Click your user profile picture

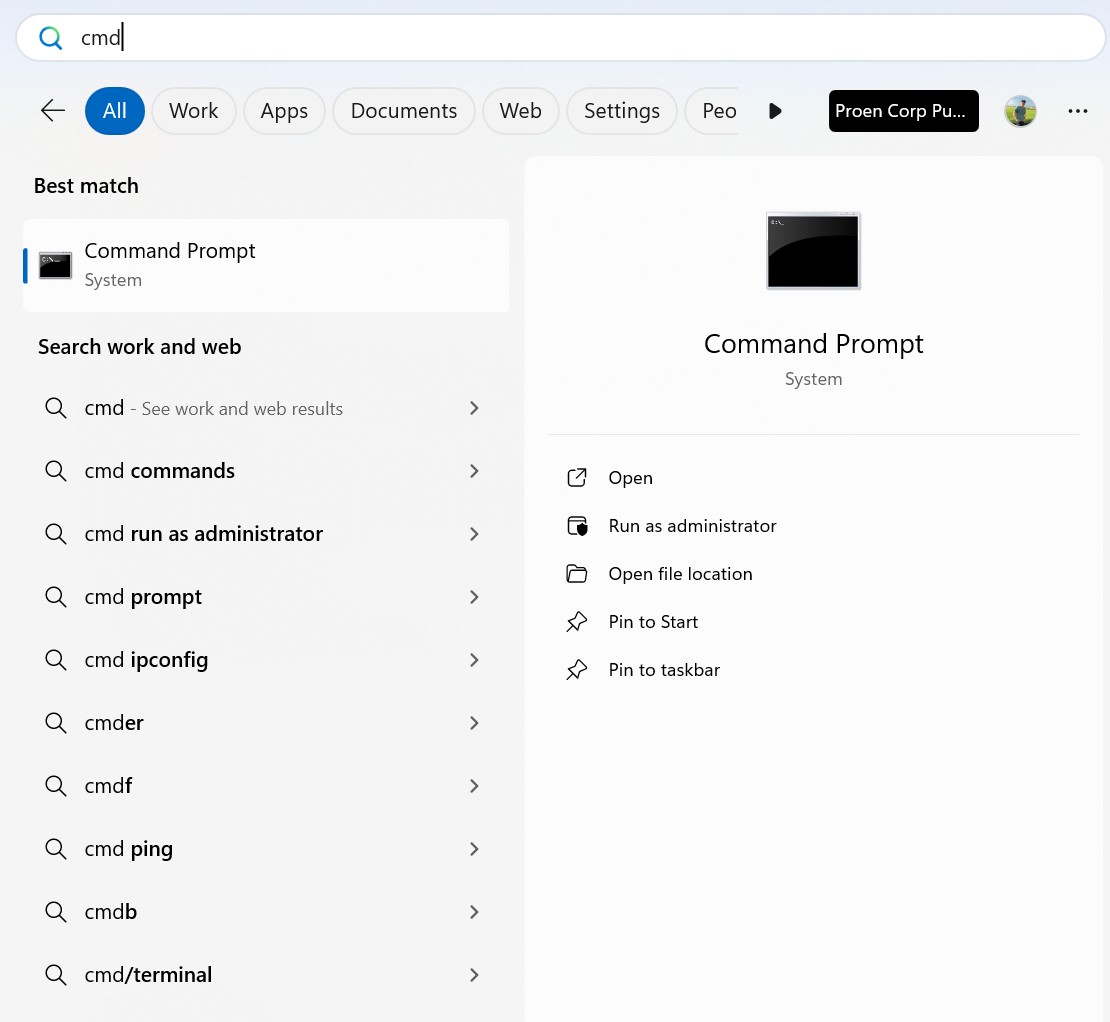point(1020,111)
